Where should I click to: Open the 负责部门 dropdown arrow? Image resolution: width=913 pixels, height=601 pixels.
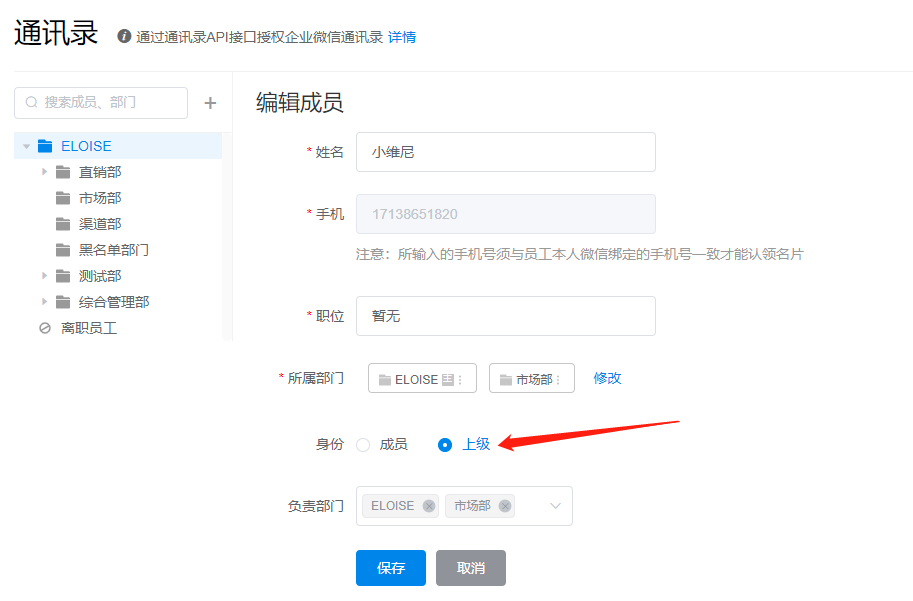point(556,506)
